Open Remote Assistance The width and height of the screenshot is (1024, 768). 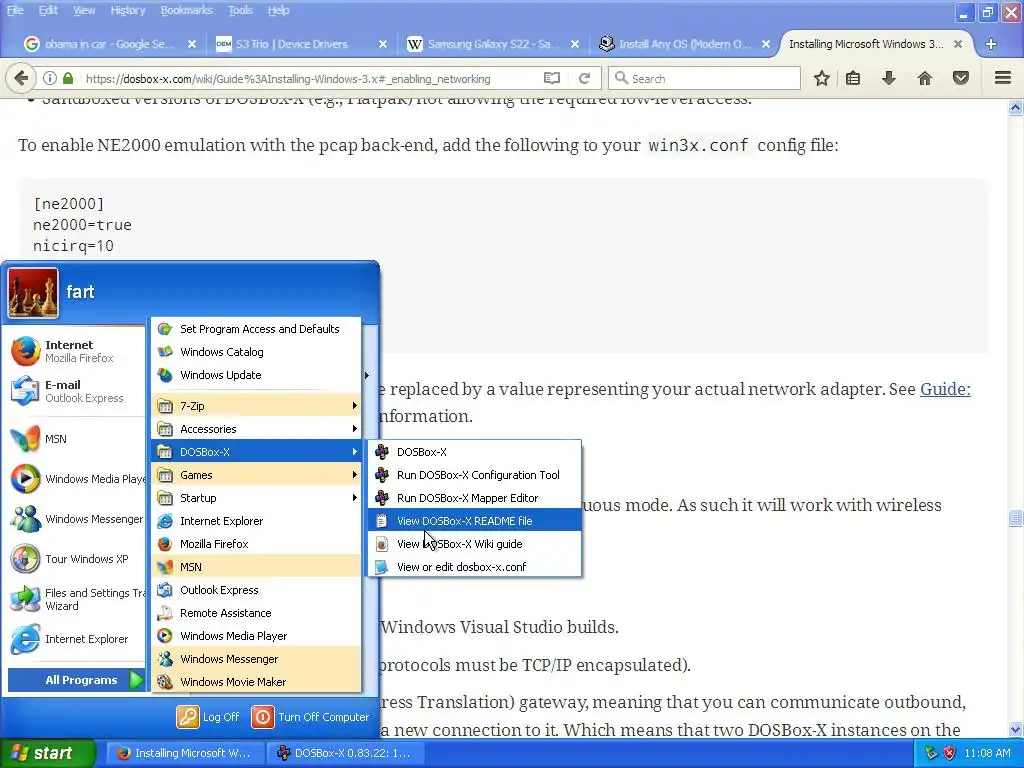(257, 613)
